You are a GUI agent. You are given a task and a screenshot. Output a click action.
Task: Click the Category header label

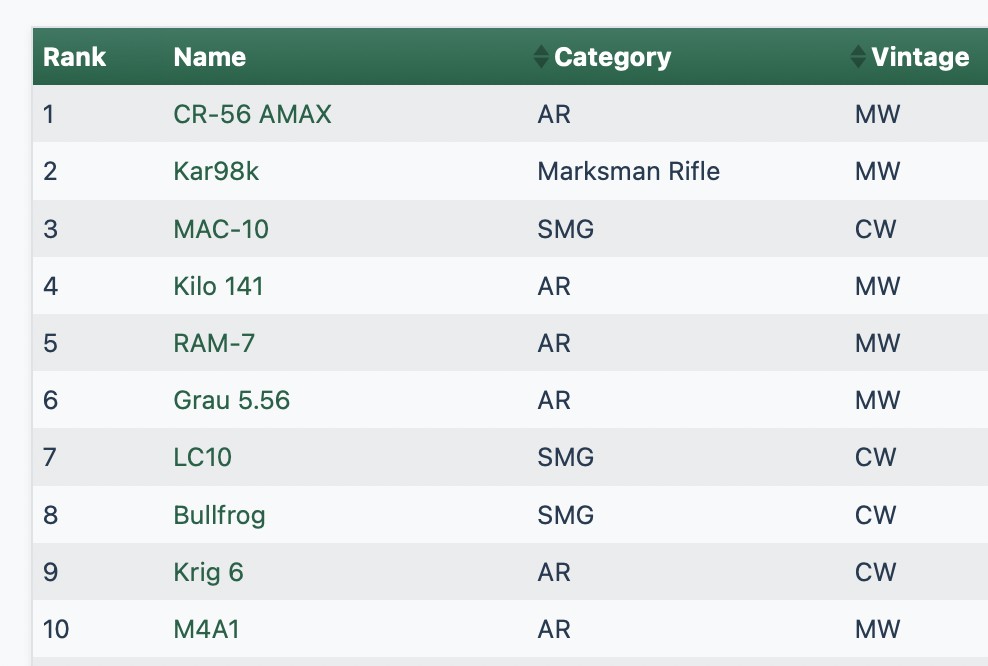[612, 57]
